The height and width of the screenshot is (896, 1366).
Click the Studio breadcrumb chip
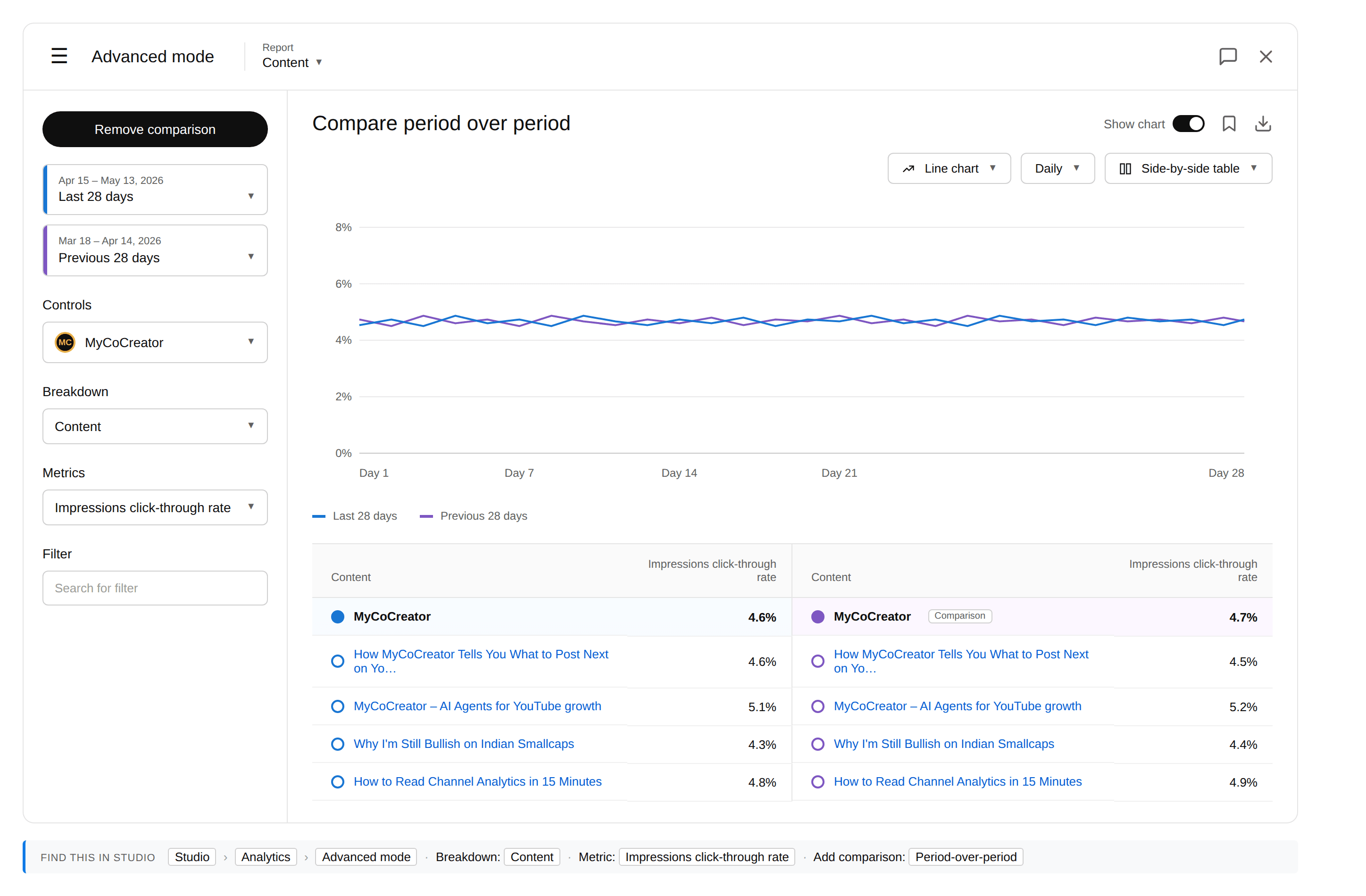(192, 857)
